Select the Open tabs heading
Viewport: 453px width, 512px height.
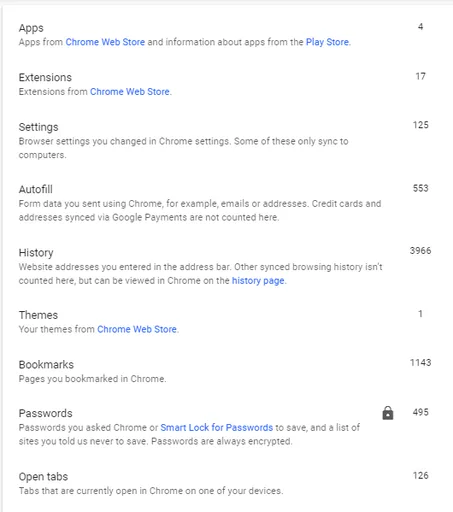(43, 477)
